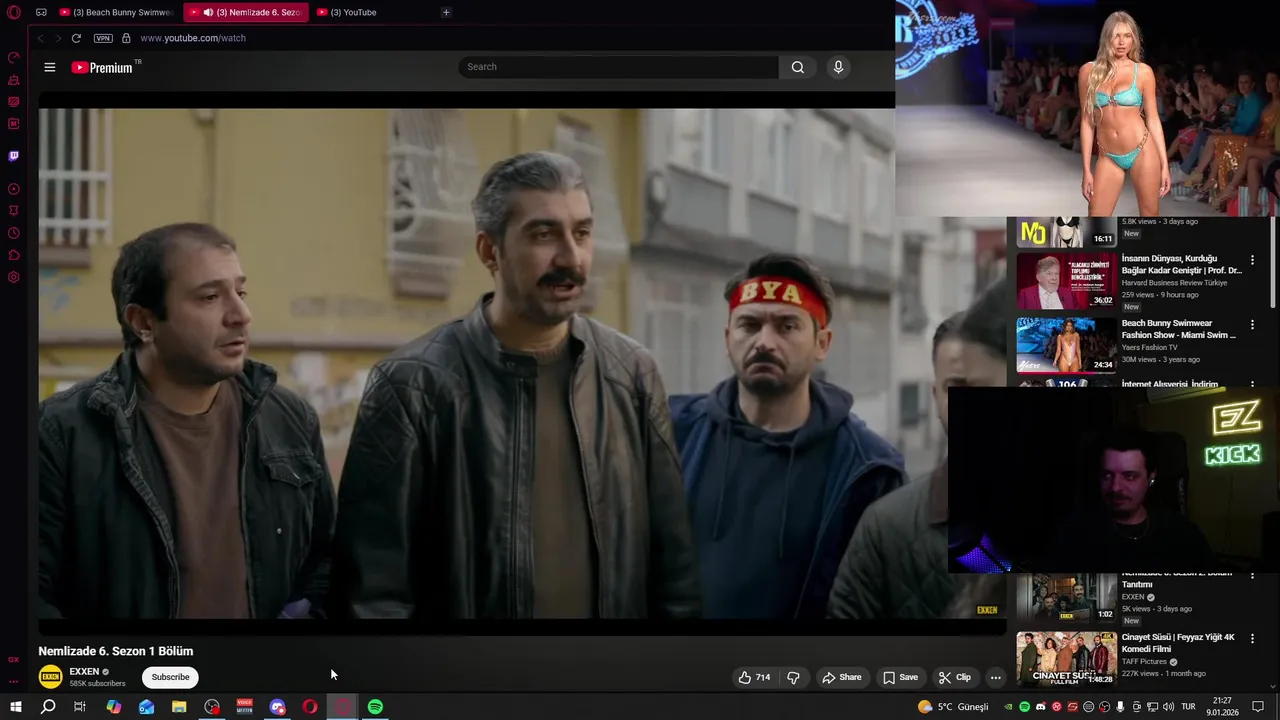
Task: Open options for İnsanın Dünyası video
Action: pos(1252,260)
